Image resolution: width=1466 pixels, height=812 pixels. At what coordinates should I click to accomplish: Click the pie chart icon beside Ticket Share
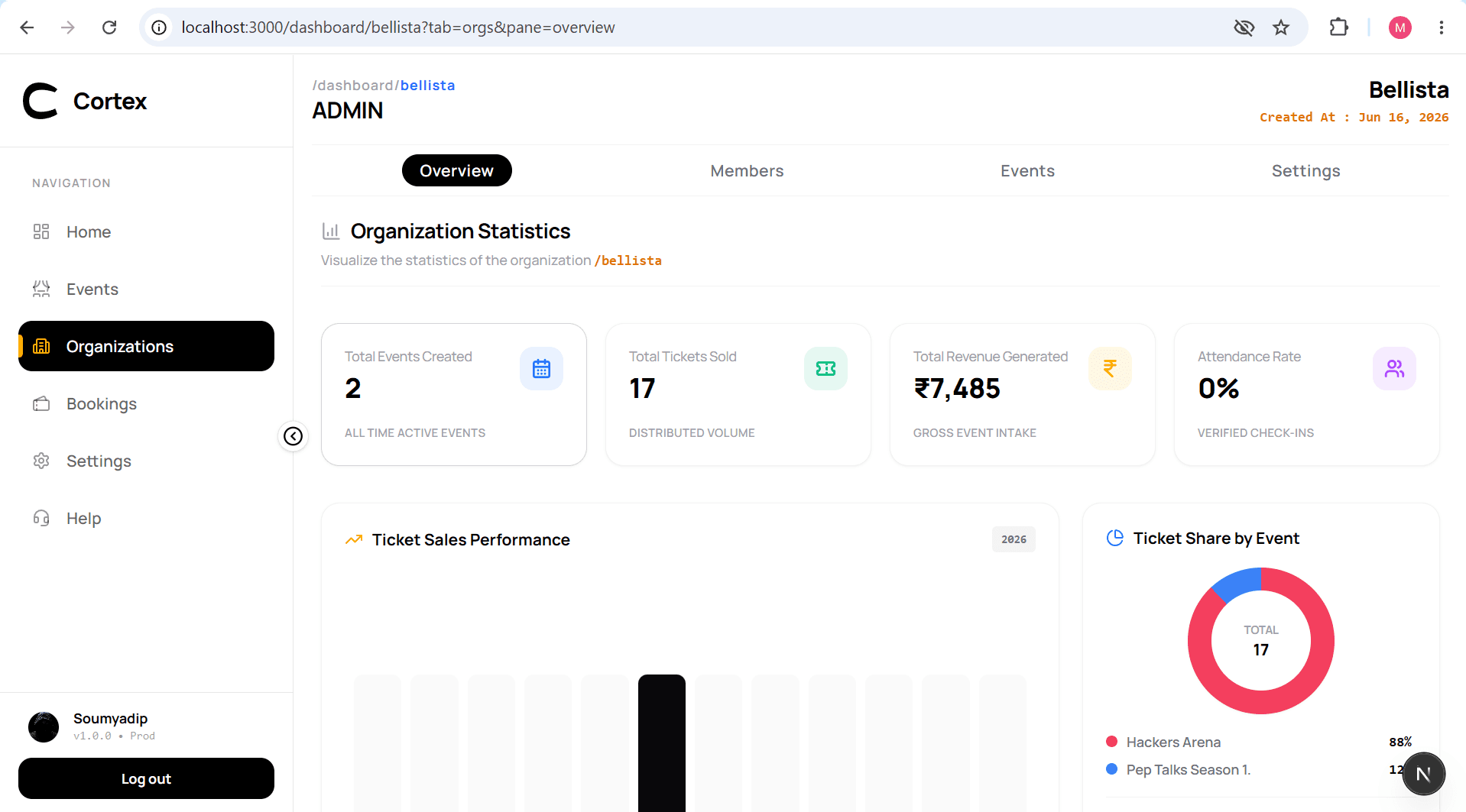1115,538
